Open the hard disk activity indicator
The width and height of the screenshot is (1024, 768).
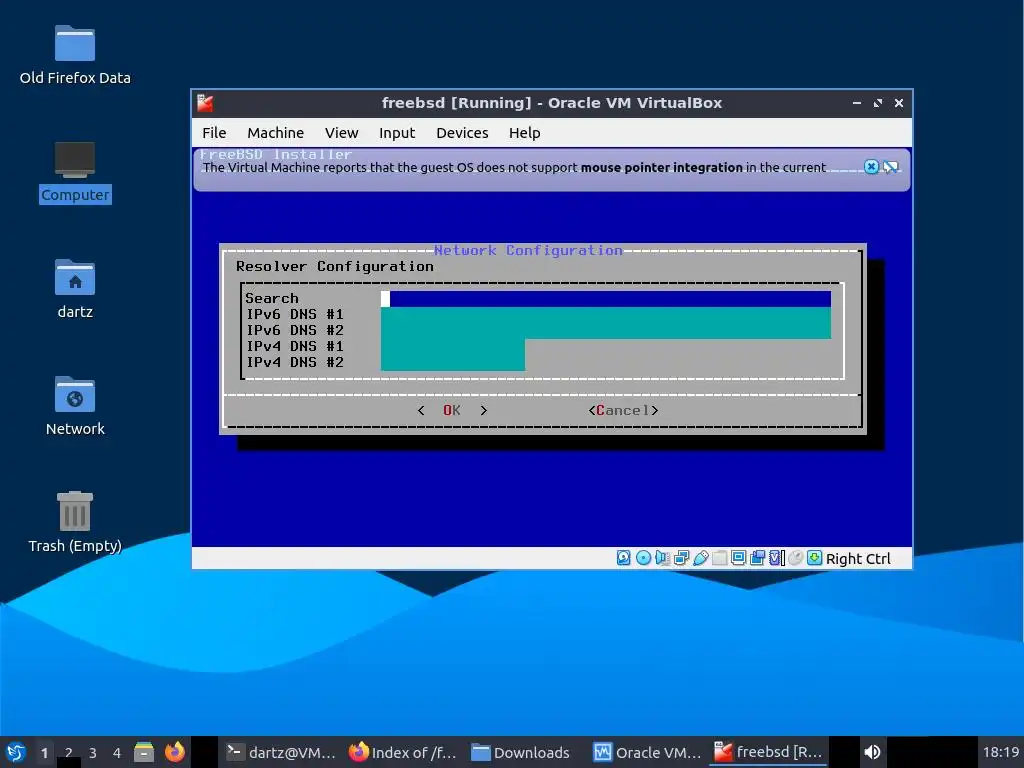(624, 558)
